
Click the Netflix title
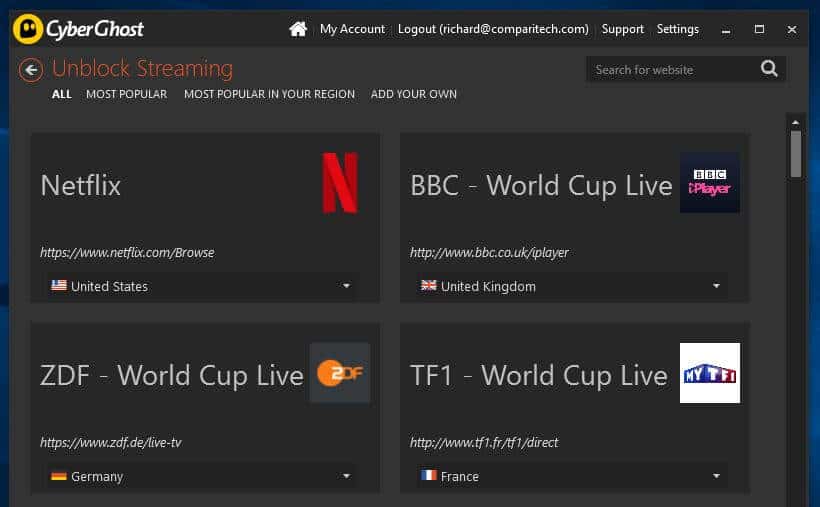(81, 185)
